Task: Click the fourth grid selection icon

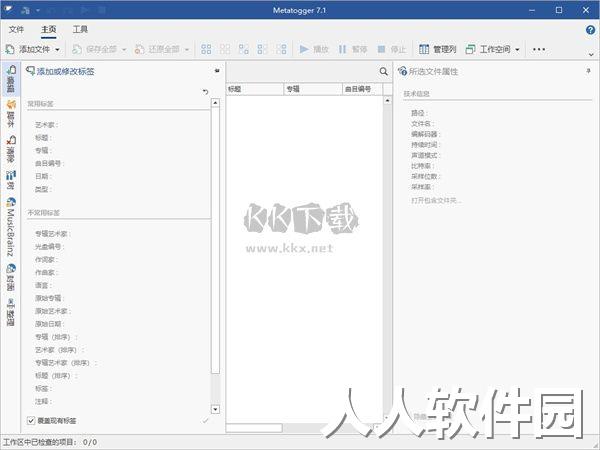Action: [x=262, y=49]
